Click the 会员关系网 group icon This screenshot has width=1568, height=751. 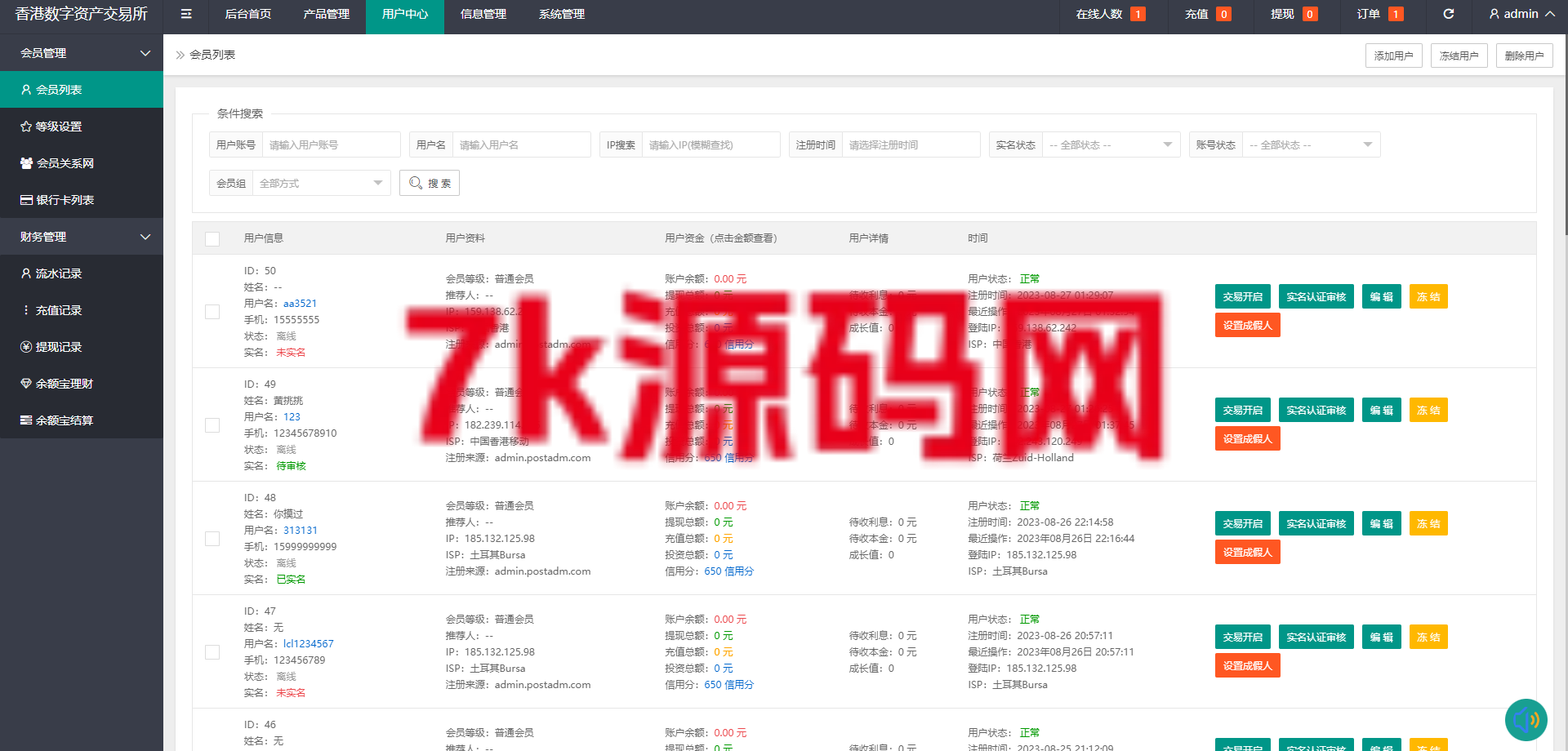coord(26,163)
